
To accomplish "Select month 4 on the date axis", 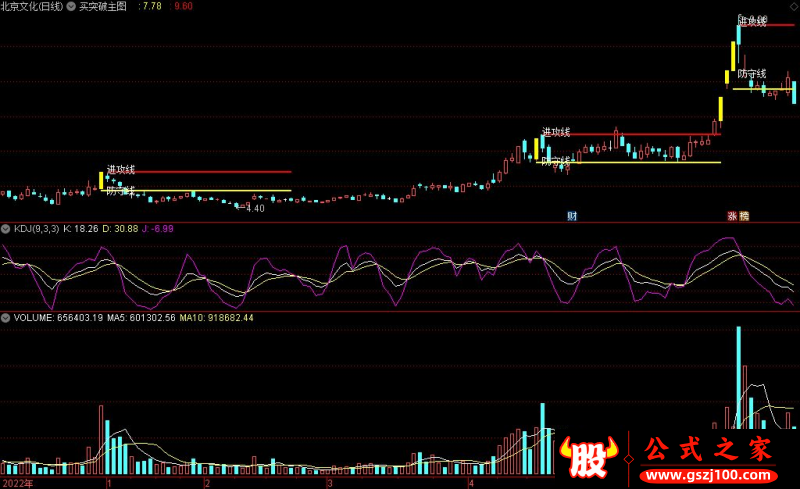I will tap(471, 483).
